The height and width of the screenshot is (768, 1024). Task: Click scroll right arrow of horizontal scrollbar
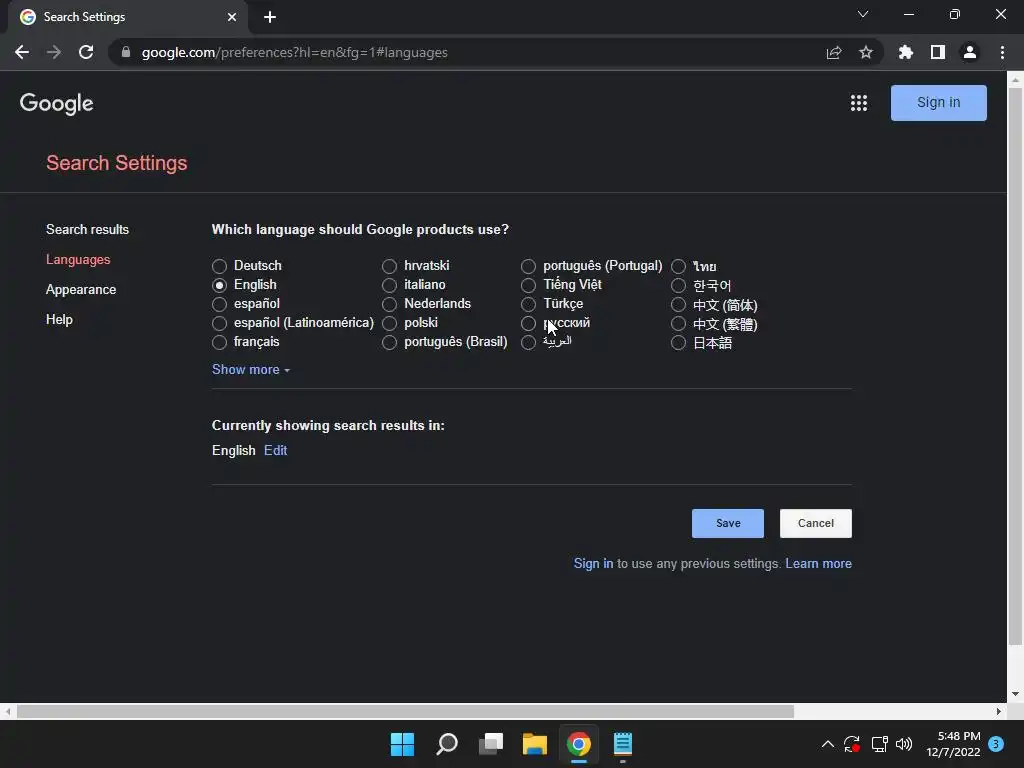(x=999, y=711)
